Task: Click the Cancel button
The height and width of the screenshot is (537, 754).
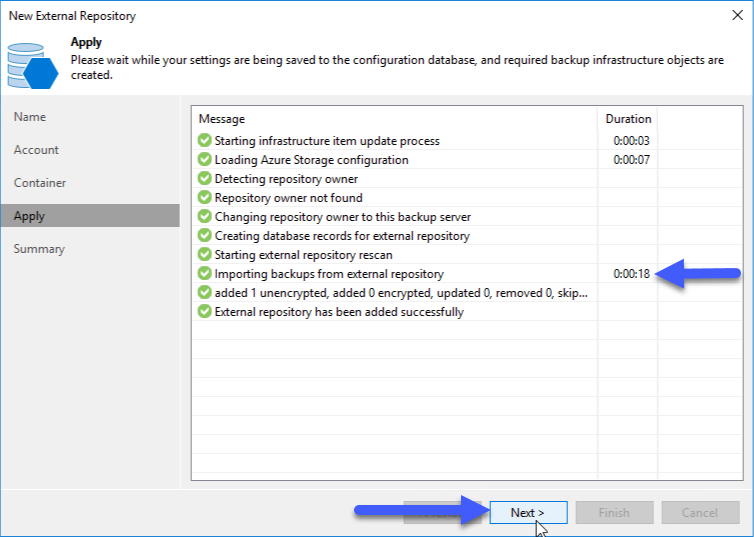Action: [700, 512]
